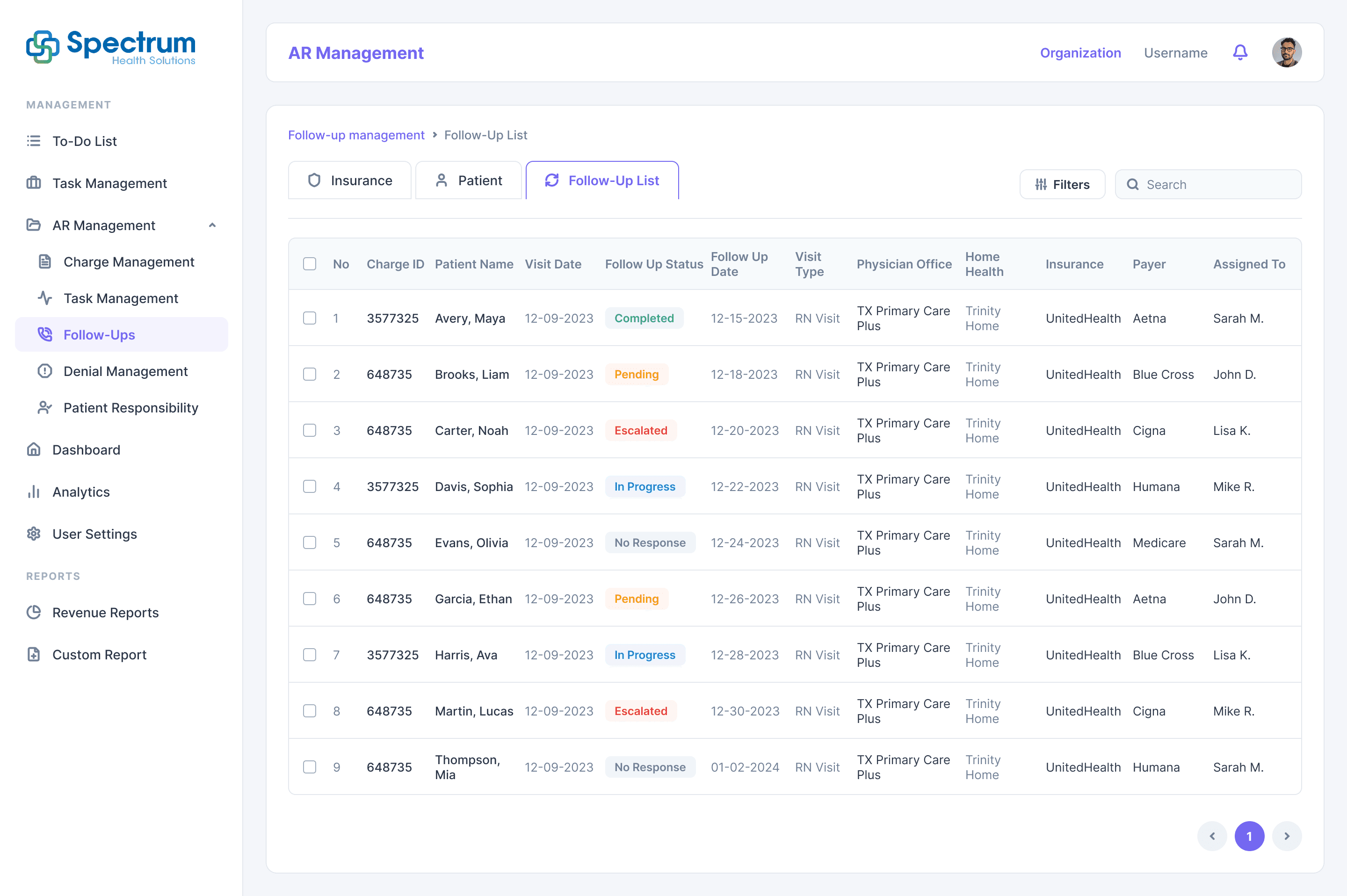Click the Follow-up management breadcrumb link
This screenshot has width=1347, height=896.
click(x=356, y=136)
